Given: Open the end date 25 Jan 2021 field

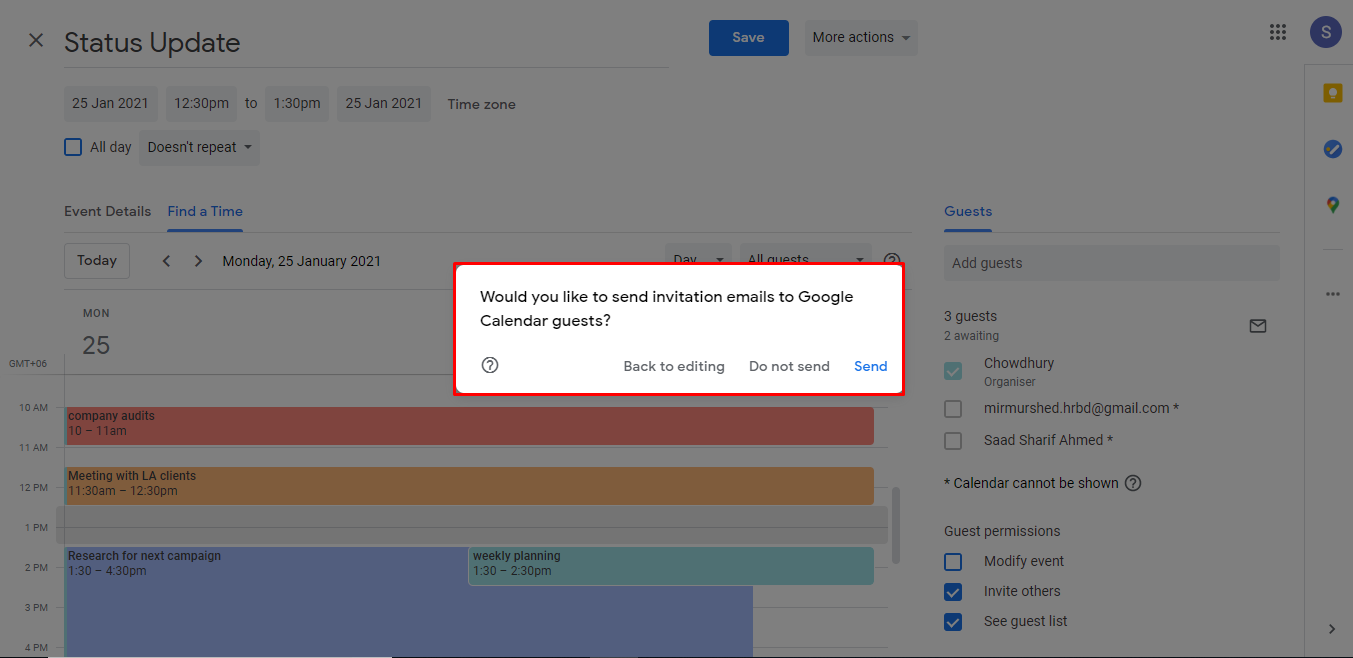Looking at the screenshot, I should pos(384,104).
